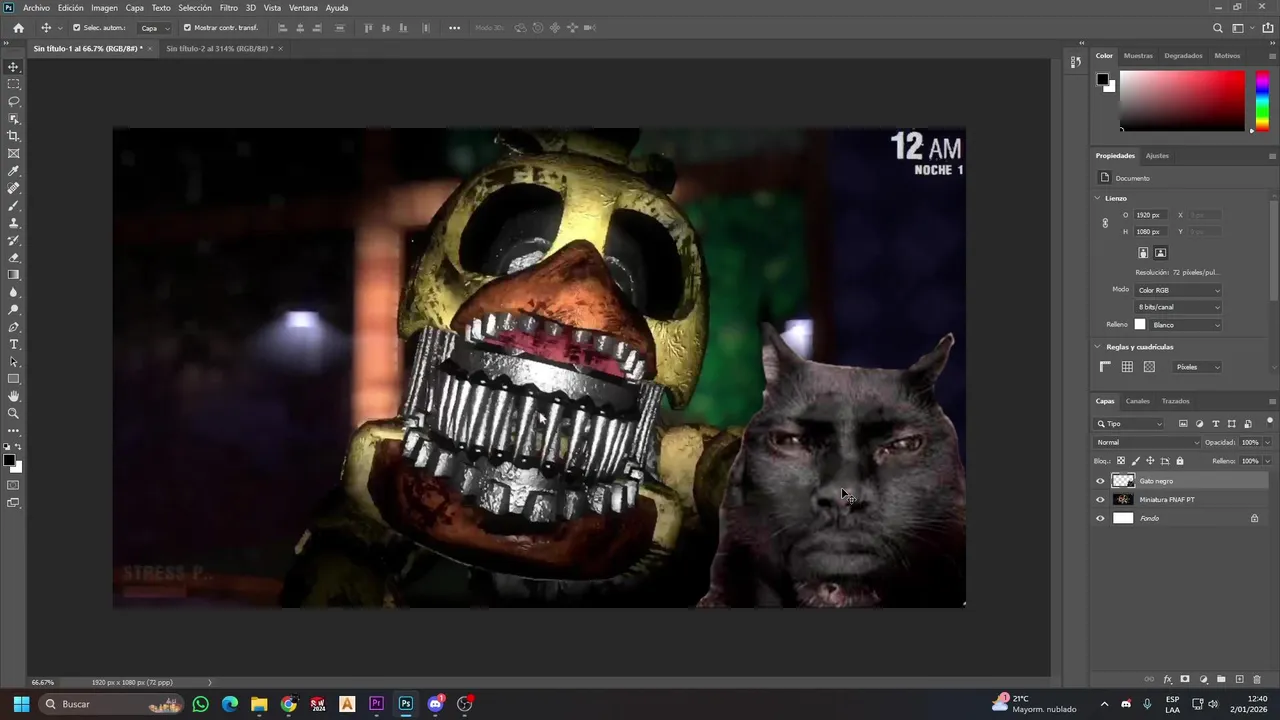Hide the Gato negro layer

point(1100,481)
